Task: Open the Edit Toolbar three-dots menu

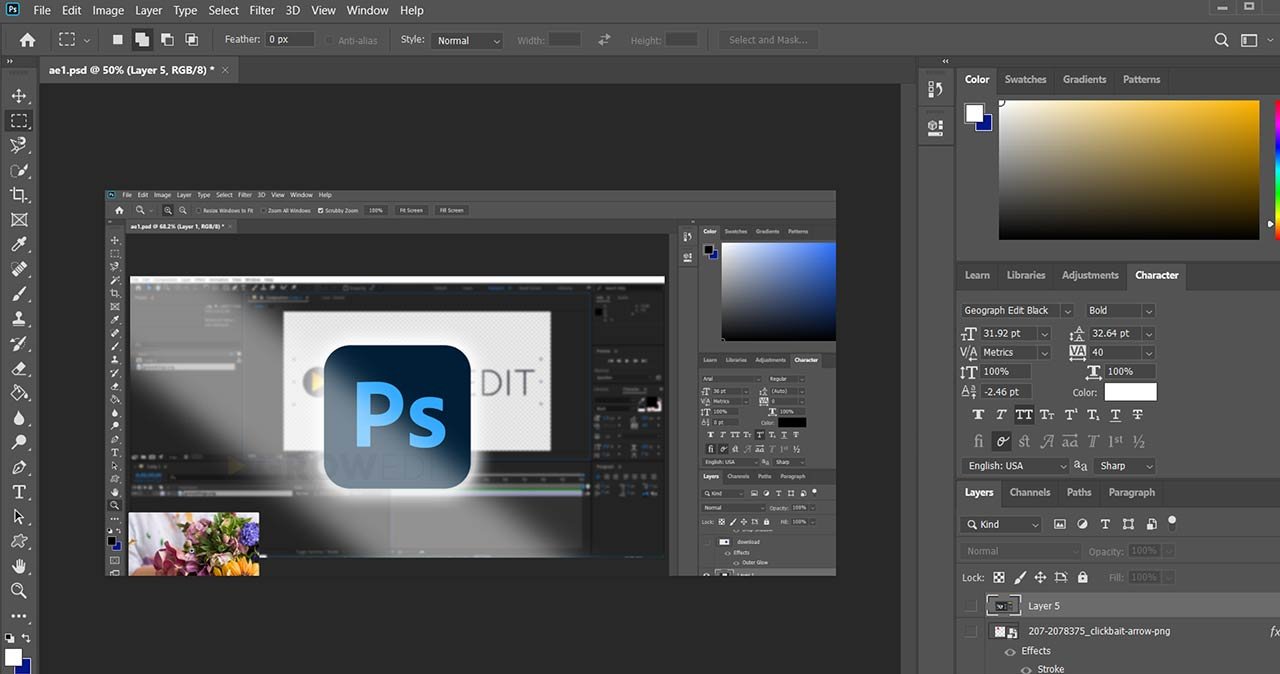Action: click(19, 616)
